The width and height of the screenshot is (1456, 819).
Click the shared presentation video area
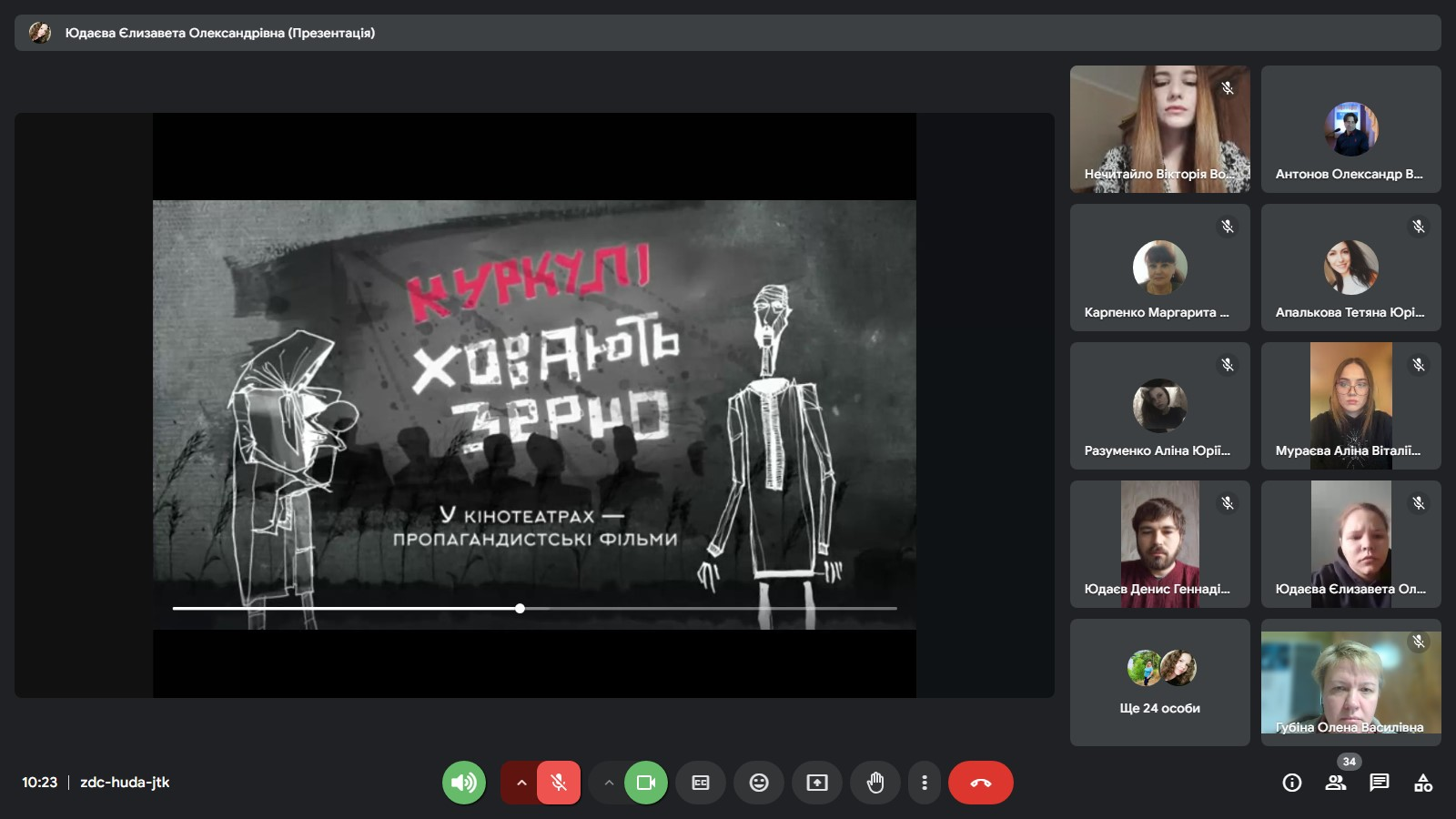pos(534,405)
